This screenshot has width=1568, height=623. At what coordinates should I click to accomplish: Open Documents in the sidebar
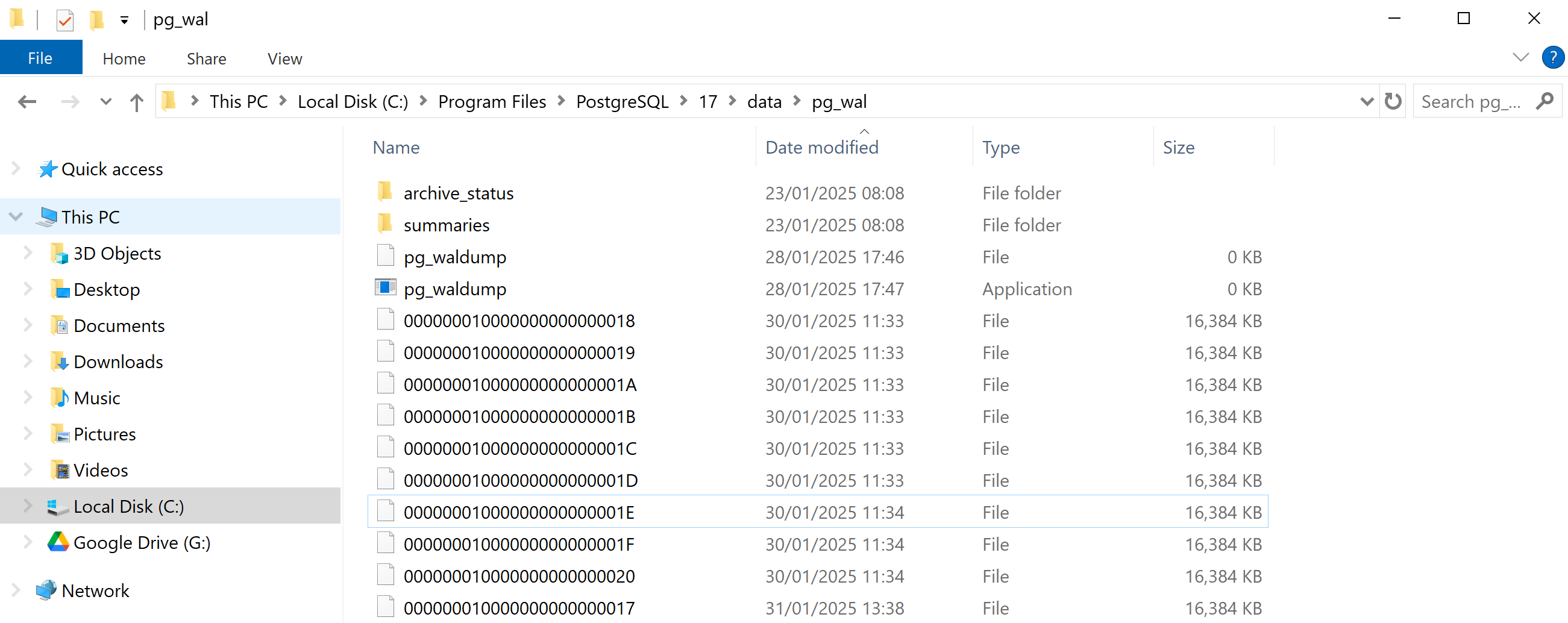pyautogui.click(x=119, y=326)
